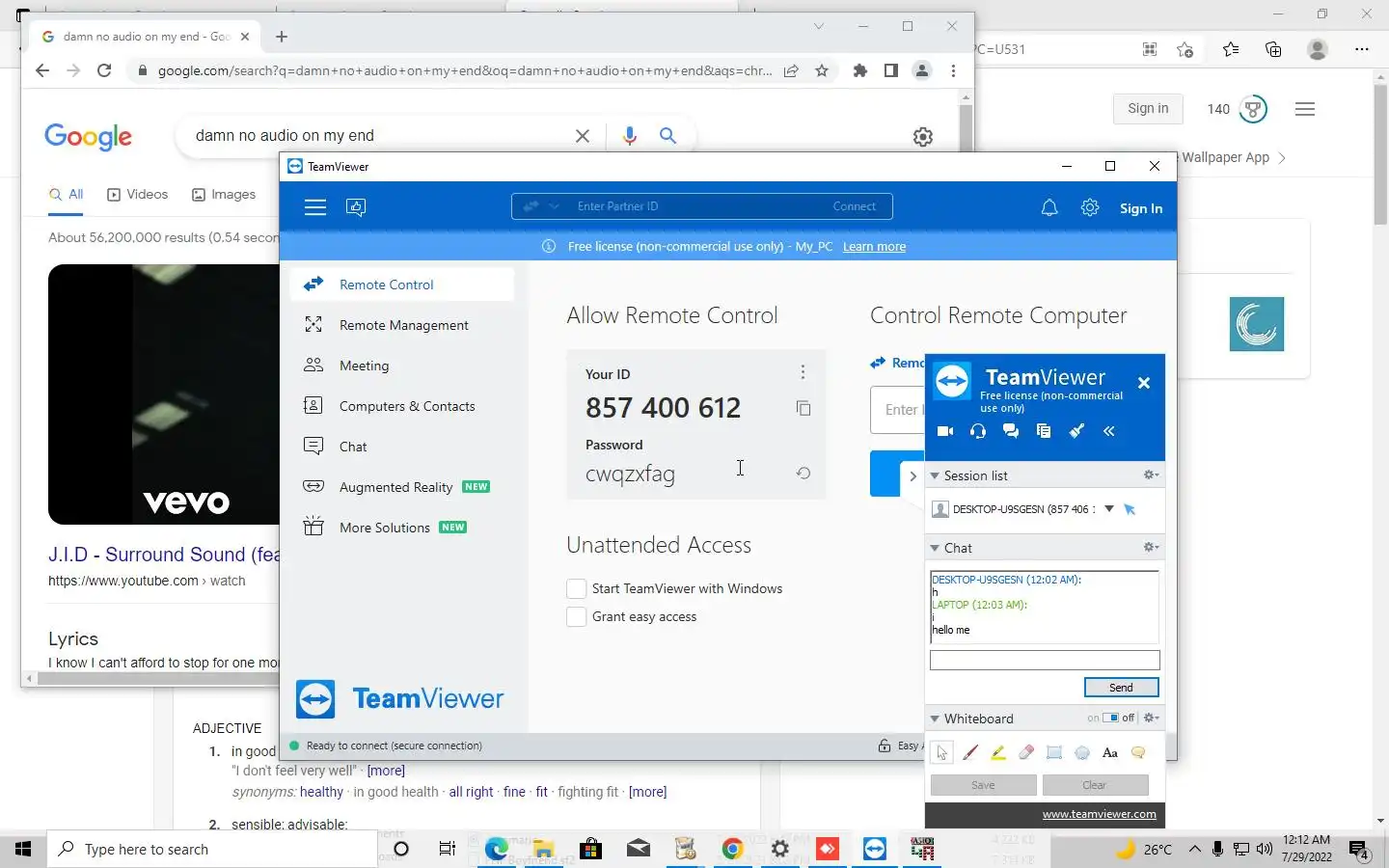This screenshot has height=868, width=1389.
Task: Open the TeamViewer hamburger menu
Action: (315, 207)
